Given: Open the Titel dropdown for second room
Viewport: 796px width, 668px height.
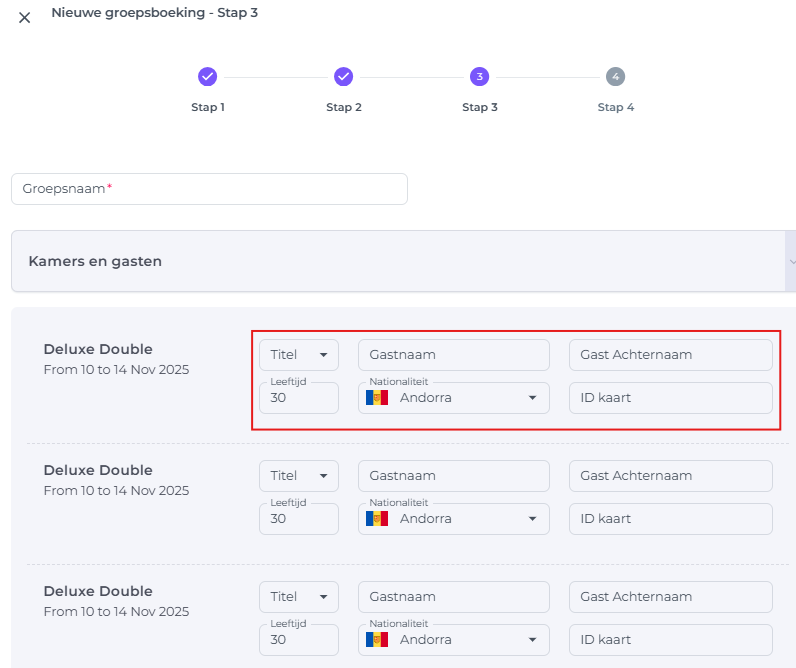Looking at the screenshot, I should click(299, 476).
